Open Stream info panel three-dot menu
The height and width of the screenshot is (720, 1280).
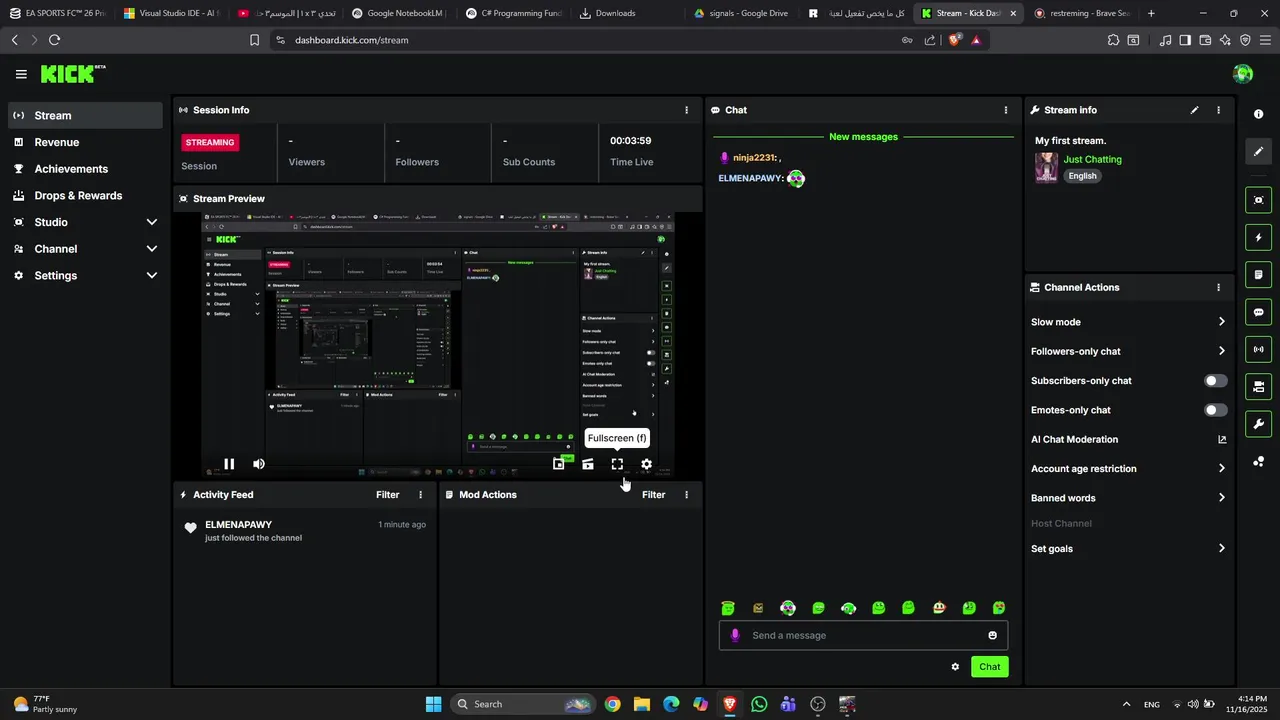pos(1218,110)
